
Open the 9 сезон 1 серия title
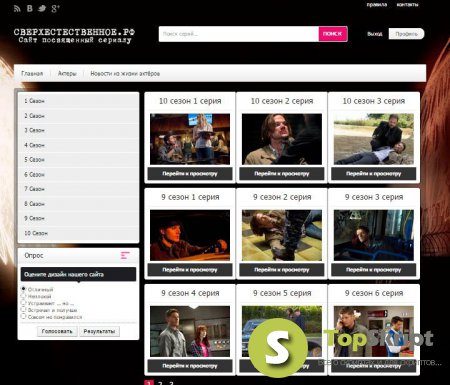(x=190, y=197)
